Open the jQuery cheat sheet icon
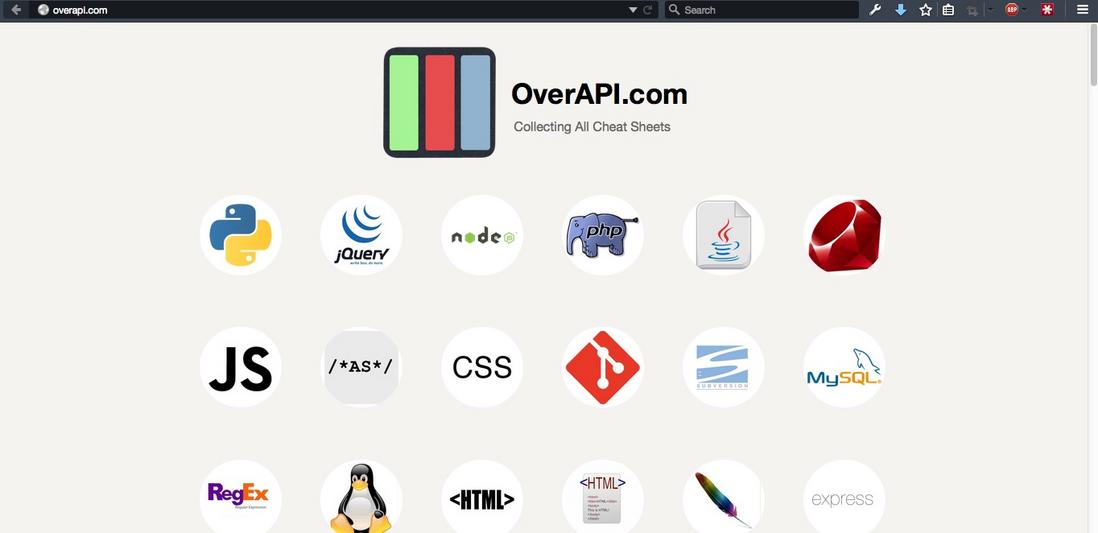This screenshot has height=533, width=1098. click(x=361, y=235)
